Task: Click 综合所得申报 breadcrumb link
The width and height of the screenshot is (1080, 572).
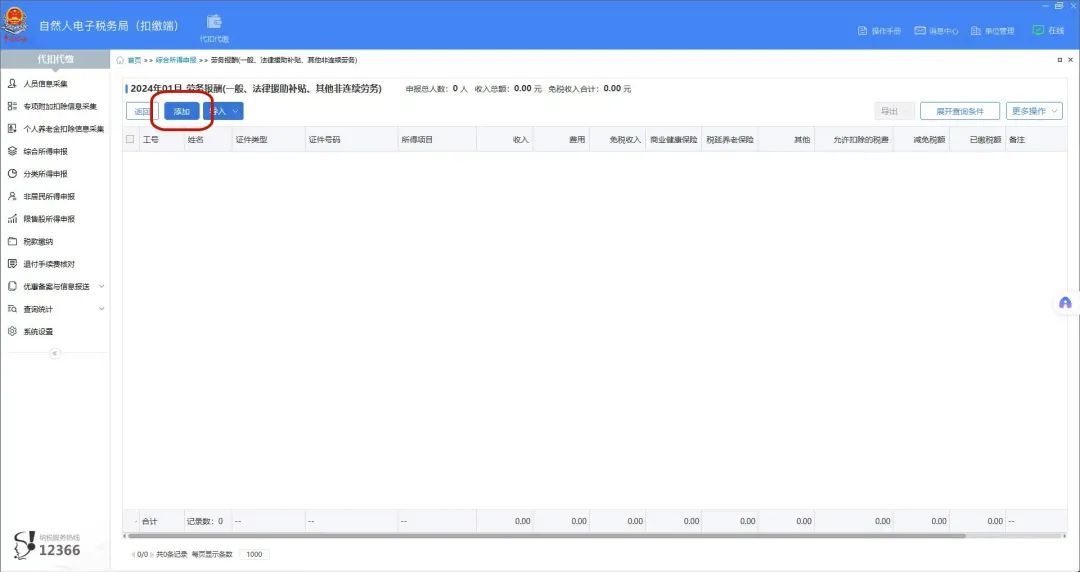Action: pos(176,61)
